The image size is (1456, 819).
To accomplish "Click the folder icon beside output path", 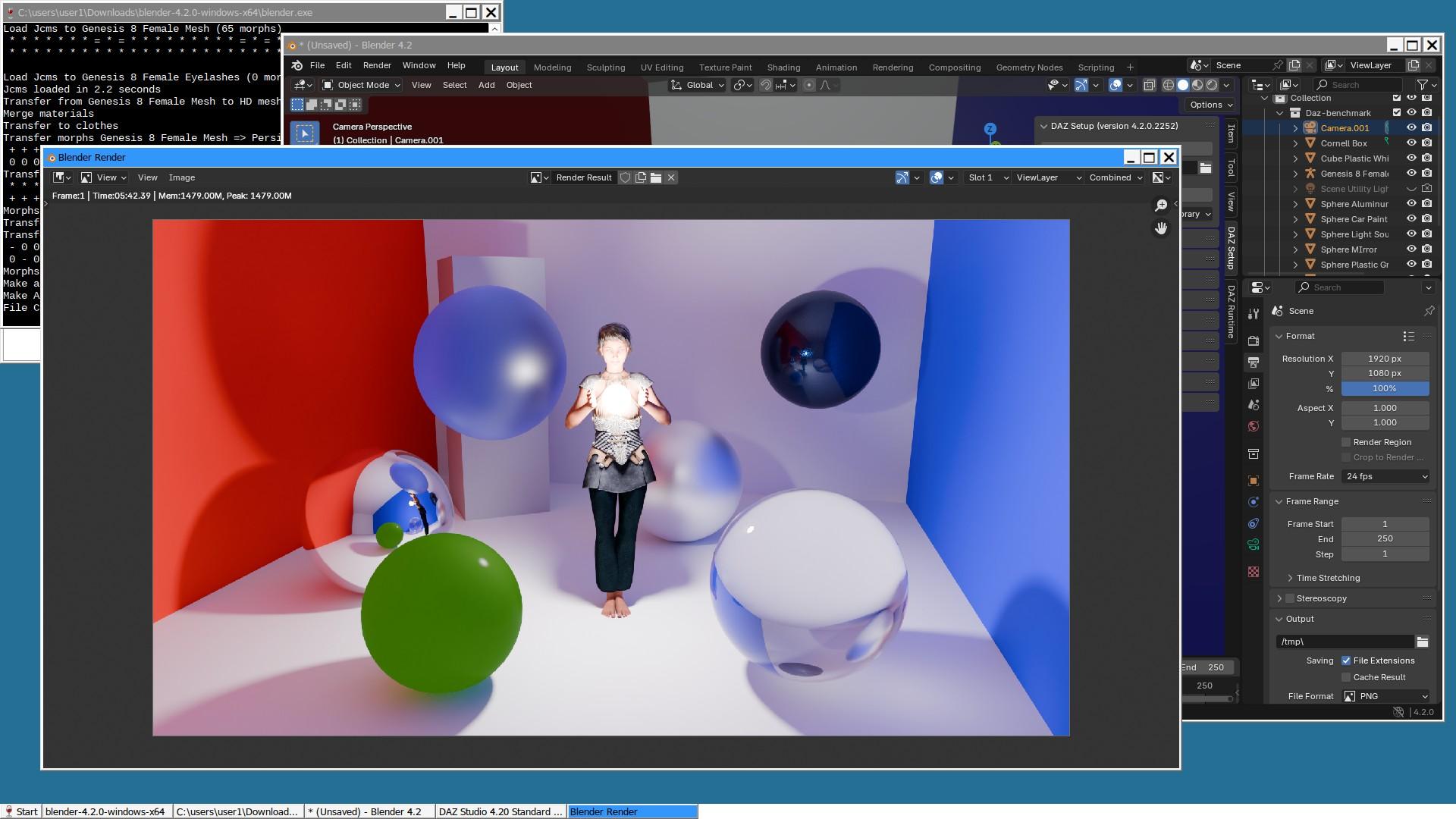I will pyautogui.click(x=1423, y=642).
